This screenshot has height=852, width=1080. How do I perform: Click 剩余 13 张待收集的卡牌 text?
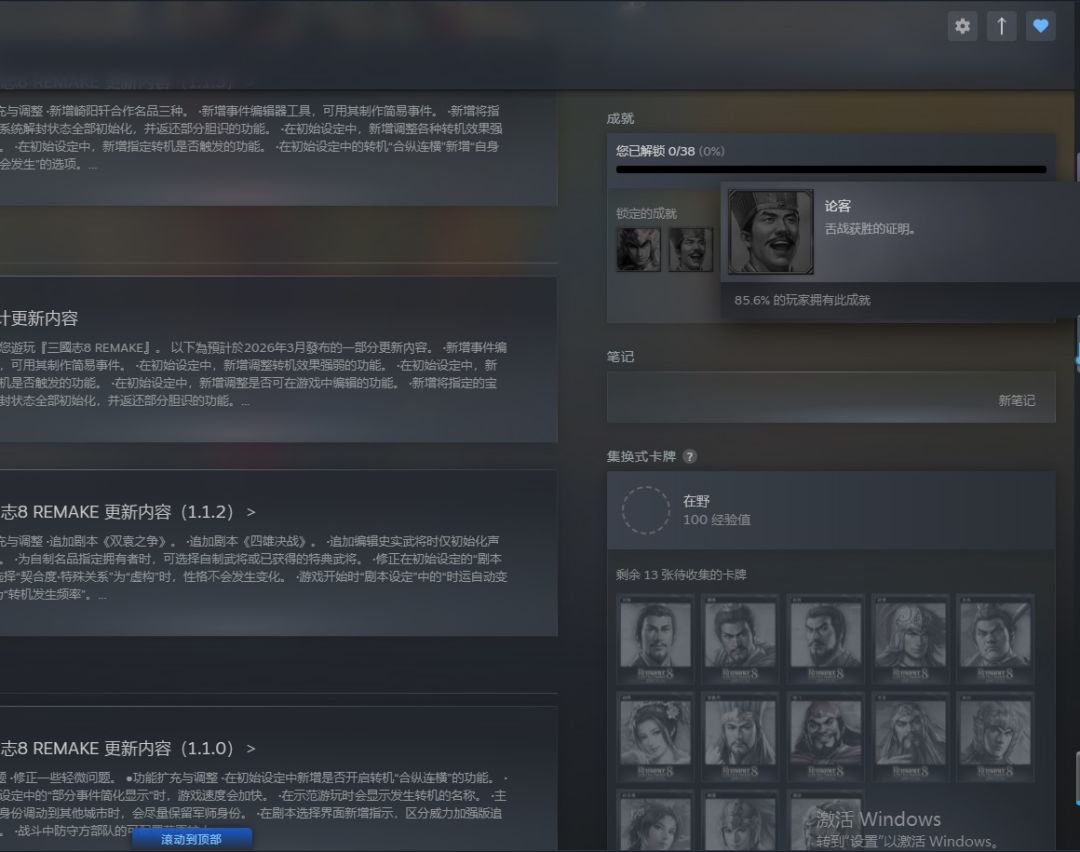(681, 574)
